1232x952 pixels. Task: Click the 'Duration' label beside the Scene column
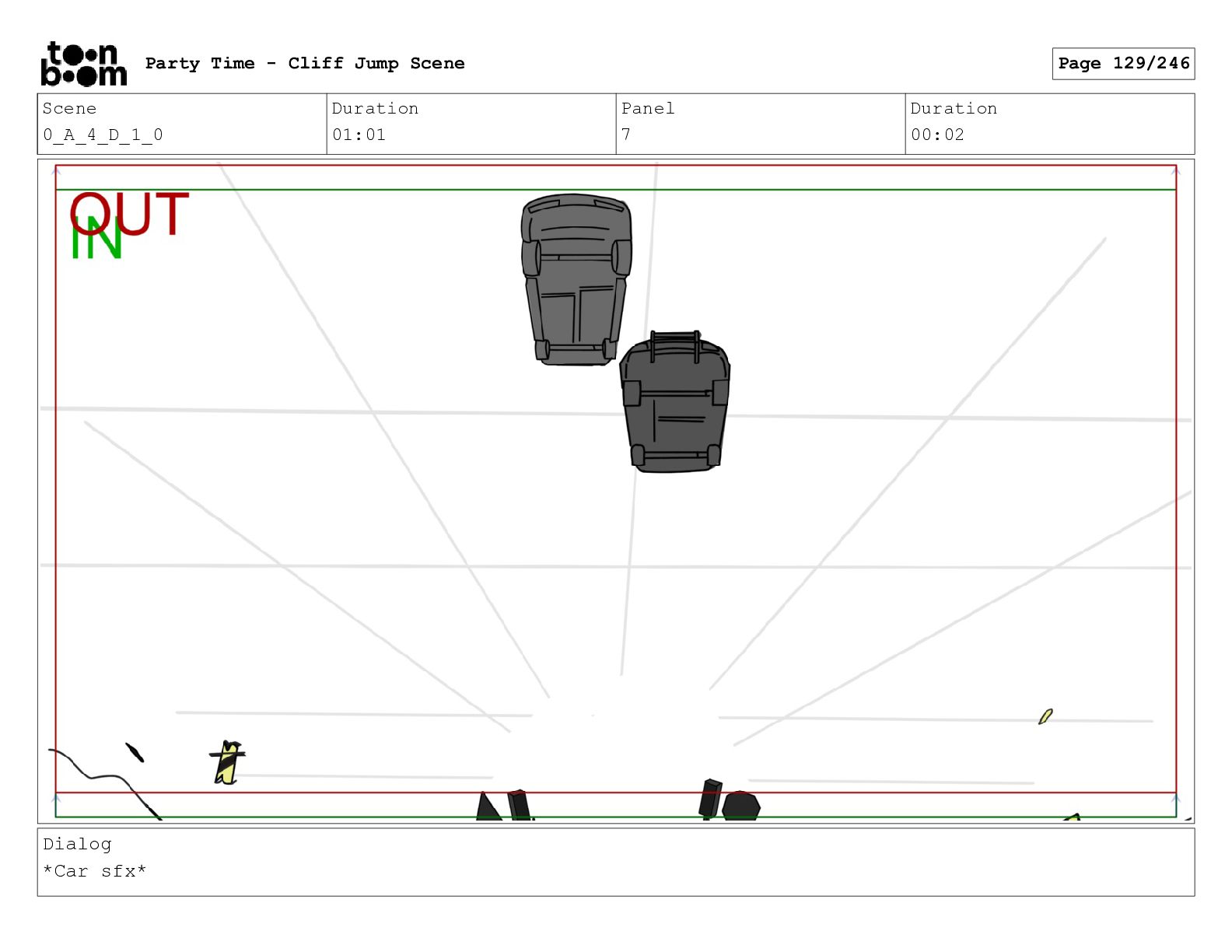375,108
